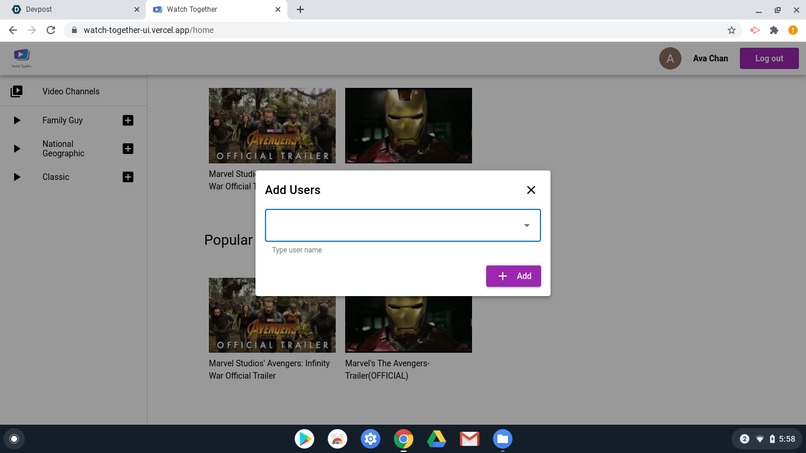
Task: Open the rainbow arc app on shelf
Action: [337, 439]
